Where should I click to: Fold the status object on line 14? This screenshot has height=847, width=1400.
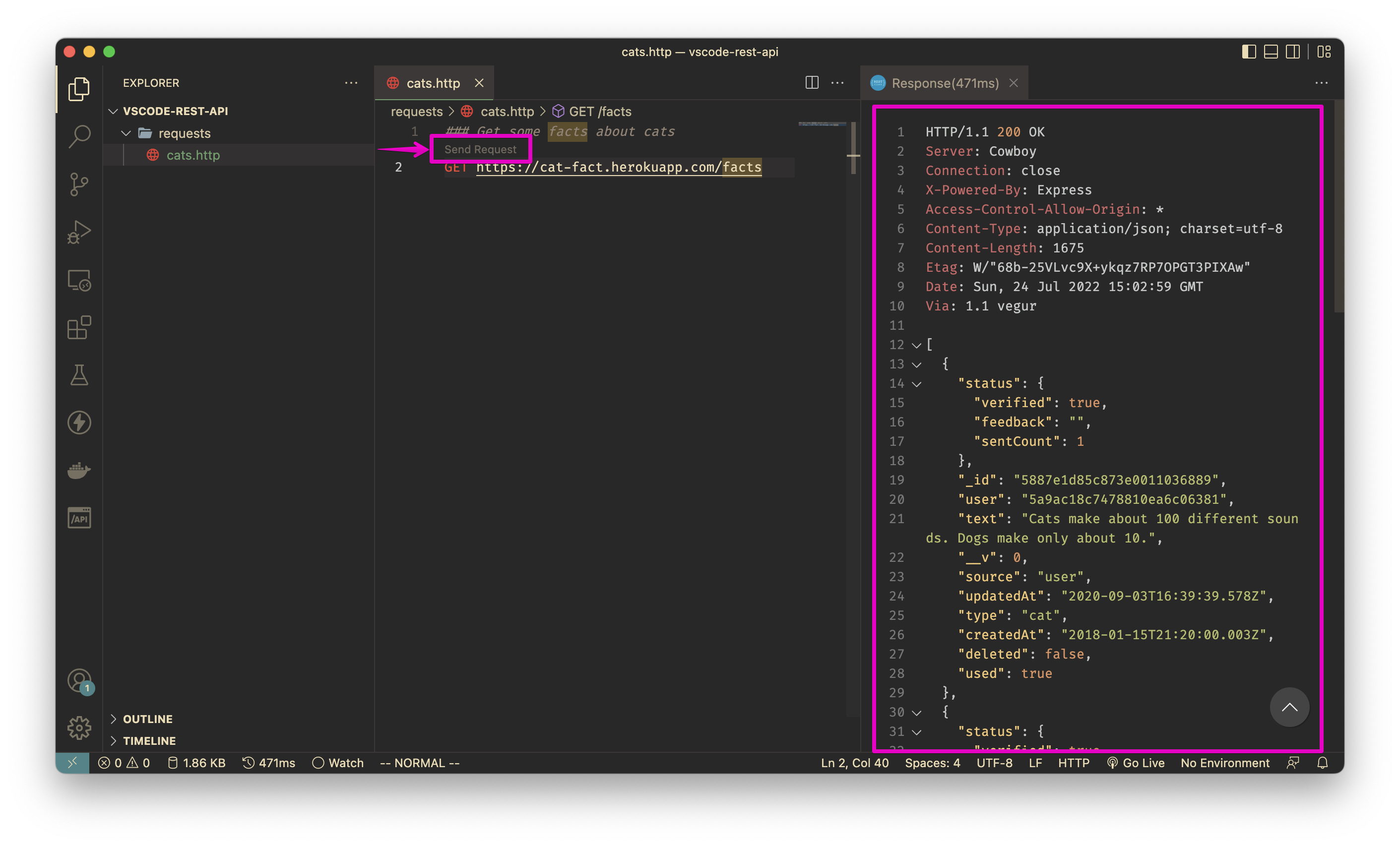[916, 383]
